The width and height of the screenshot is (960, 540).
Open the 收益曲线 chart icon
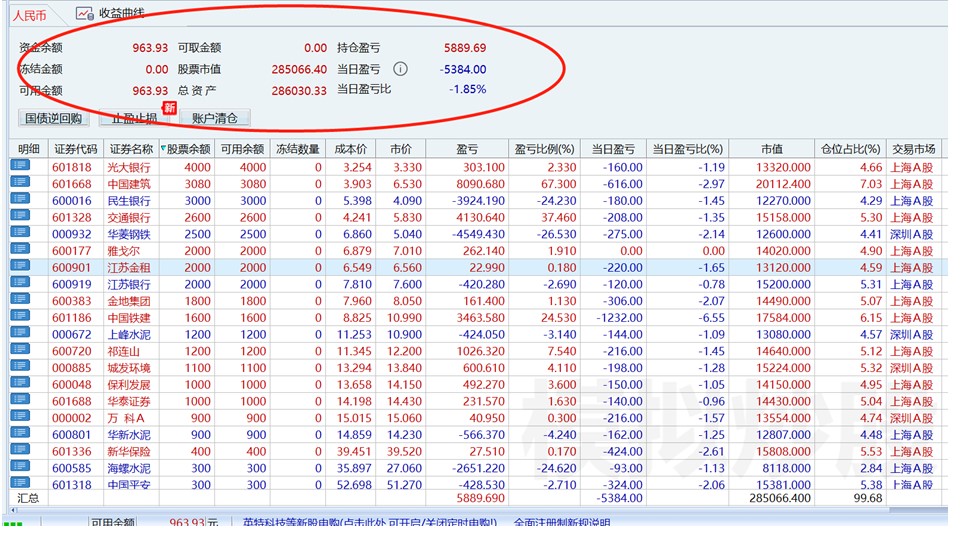click(86, 13)
